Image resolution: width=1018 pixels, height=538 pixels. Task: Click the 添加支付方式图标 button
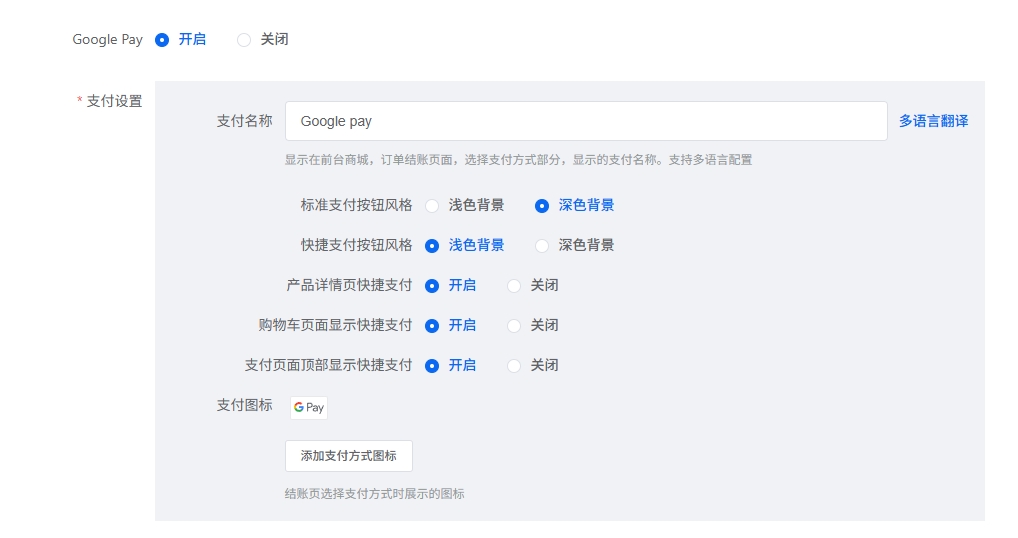click(x=348, y=456)
